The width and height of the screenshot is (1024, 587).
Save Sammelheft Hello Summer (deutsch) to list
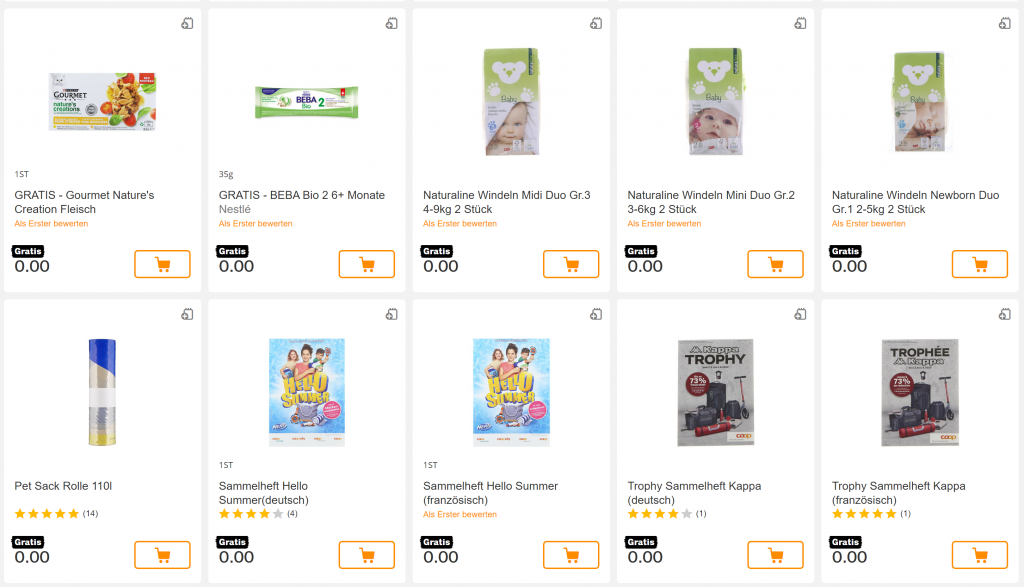[391, 315]
